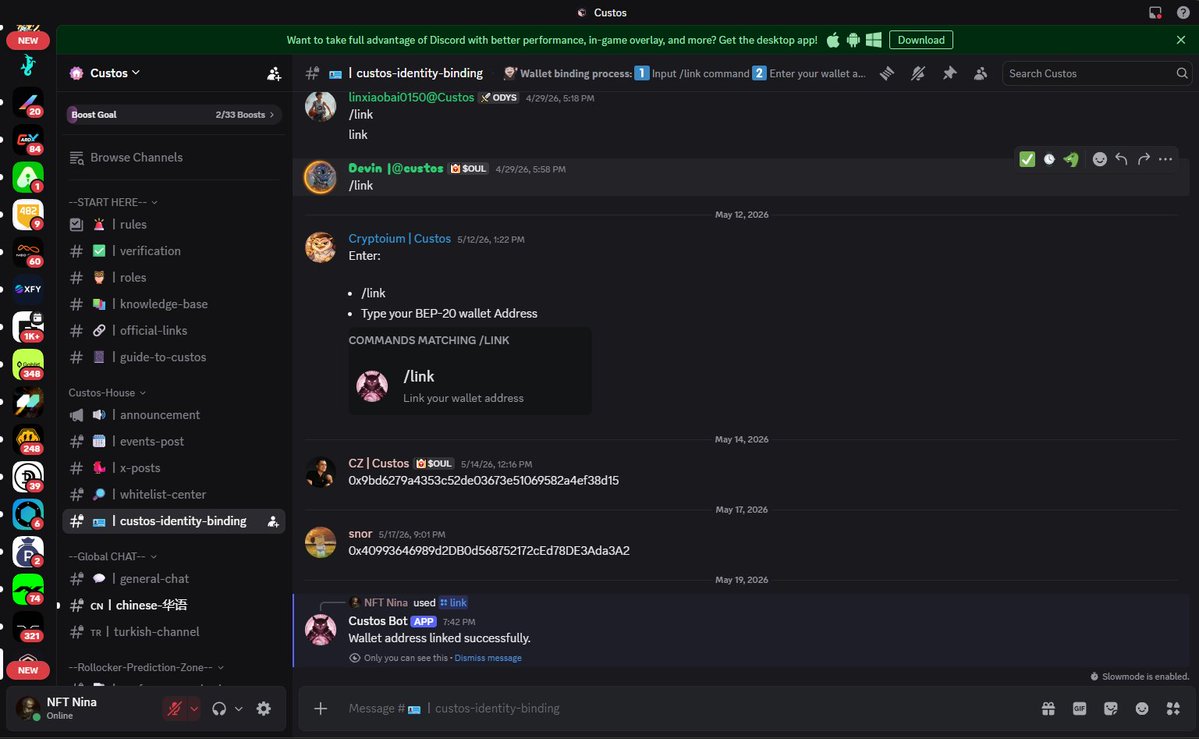Open the gift icon in message bar
Viewport: 1199px width, 739px height.
[x=1048, y=709]
